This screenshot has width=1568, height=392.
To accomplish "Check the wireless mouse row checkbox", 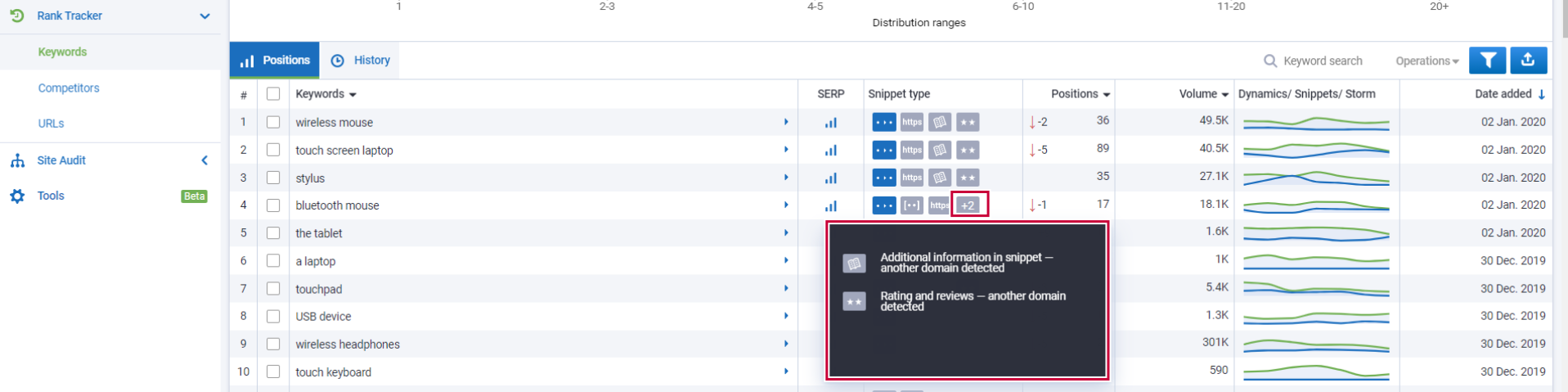I will point(273,122).
